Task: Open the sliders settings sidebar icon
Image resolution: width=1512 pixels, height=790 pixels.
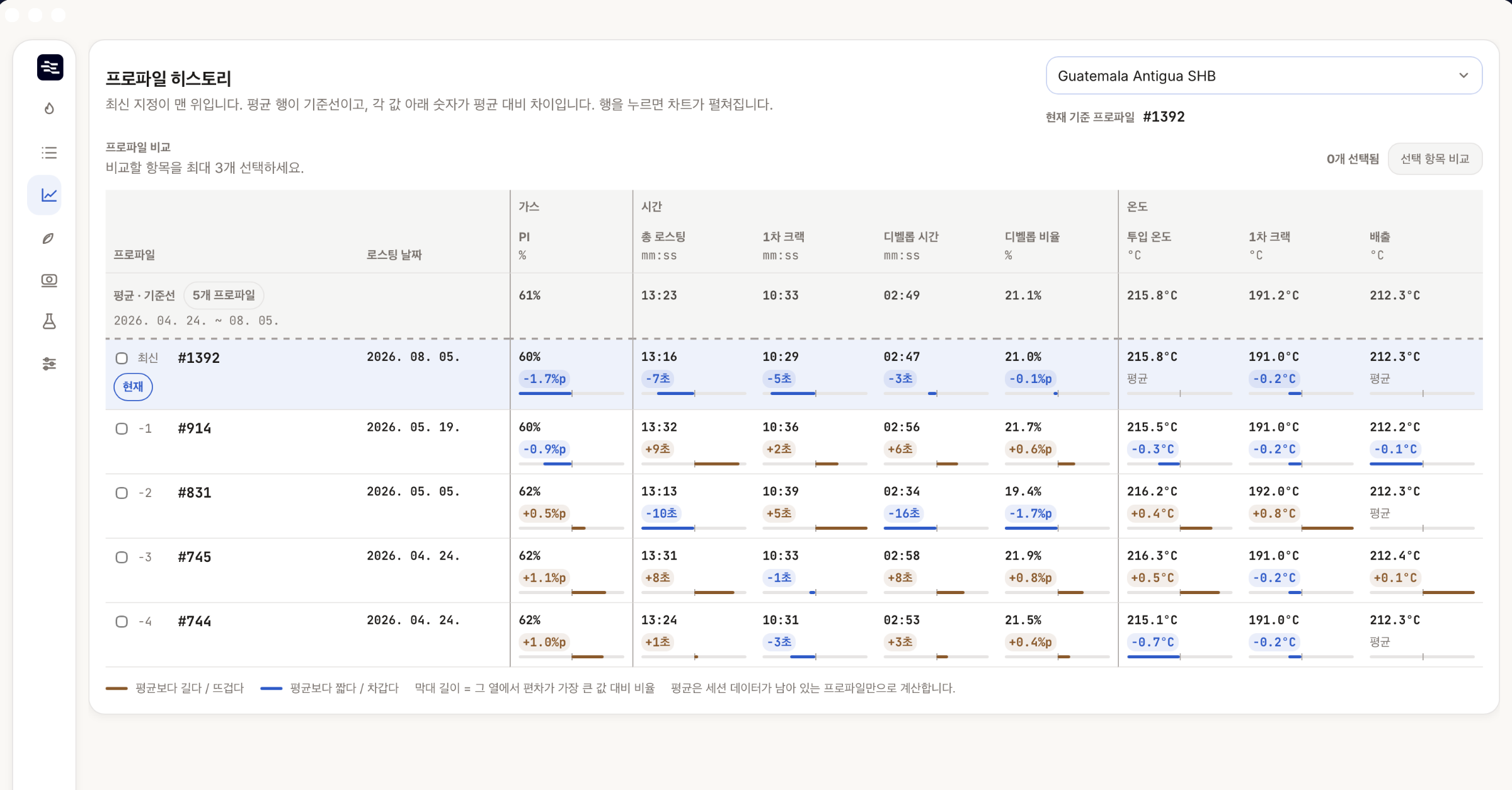Action: pos(49,364)
